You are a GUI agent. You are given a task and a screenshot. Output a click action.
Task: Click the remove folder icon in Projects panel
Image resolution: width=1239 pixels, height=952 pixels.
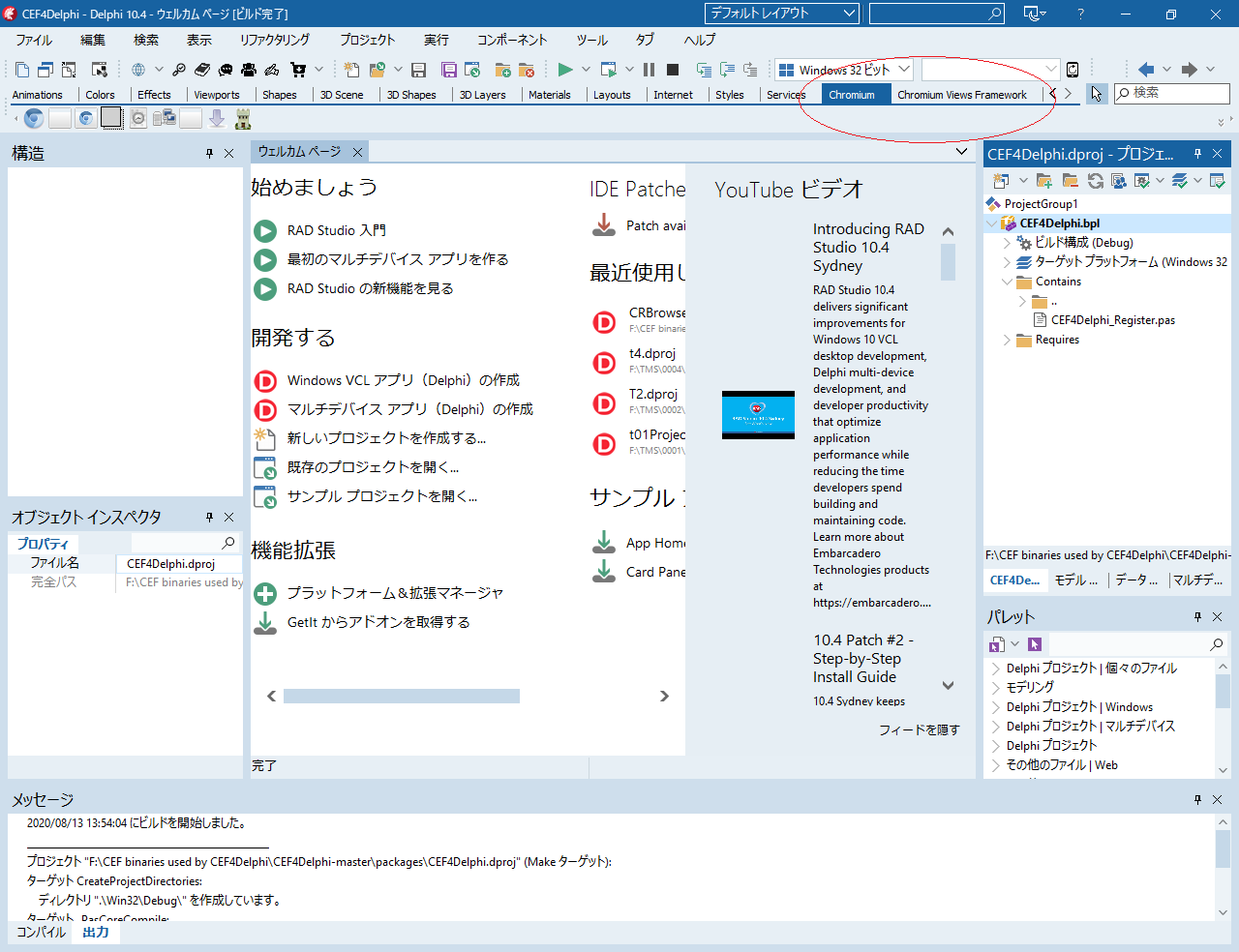(1070, 181)
